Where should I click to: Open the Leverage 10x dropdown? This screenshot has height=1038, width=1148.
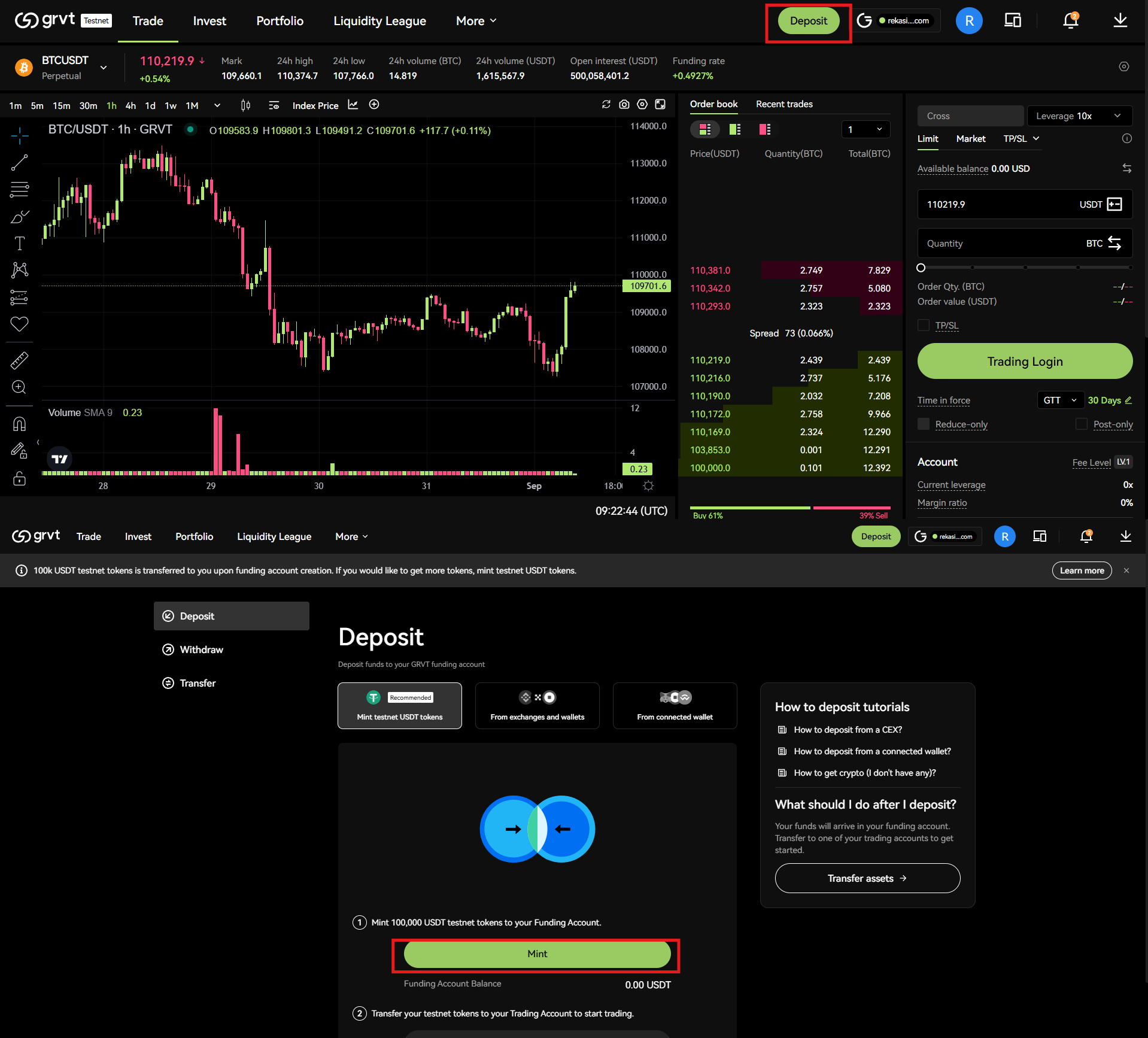click(1079, 116)
